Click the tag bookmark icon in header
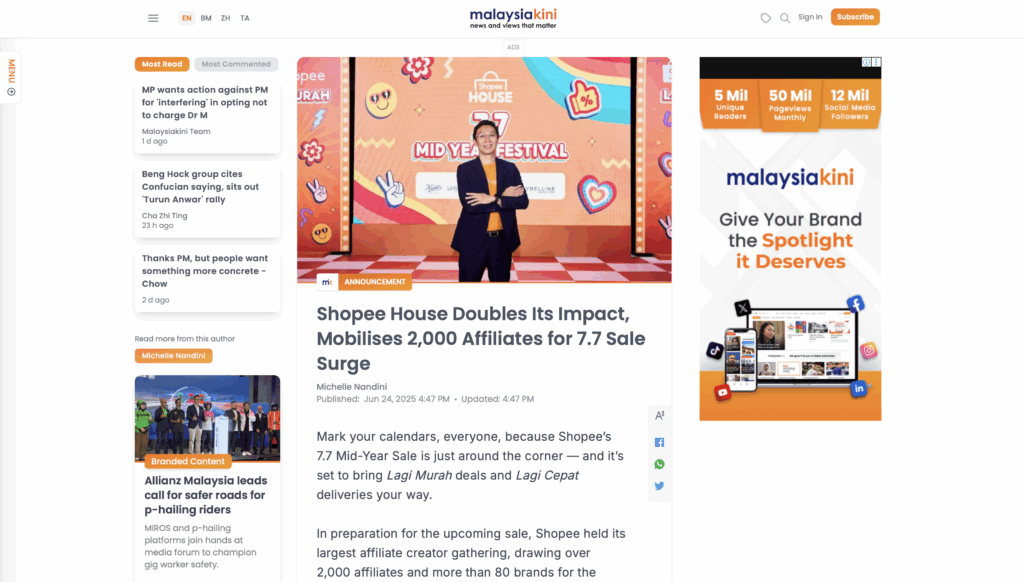The width and height of the screenshot is (1024, 582). 765,18
